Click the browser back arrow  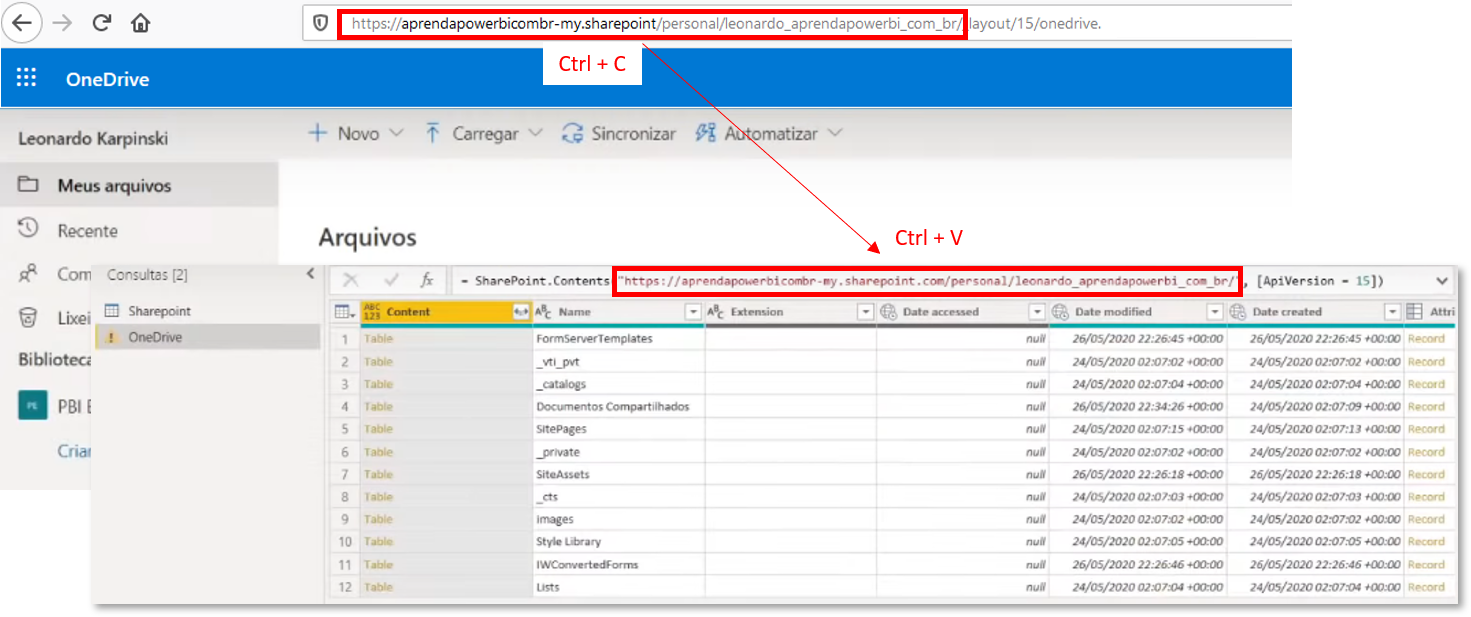point(22,22)
